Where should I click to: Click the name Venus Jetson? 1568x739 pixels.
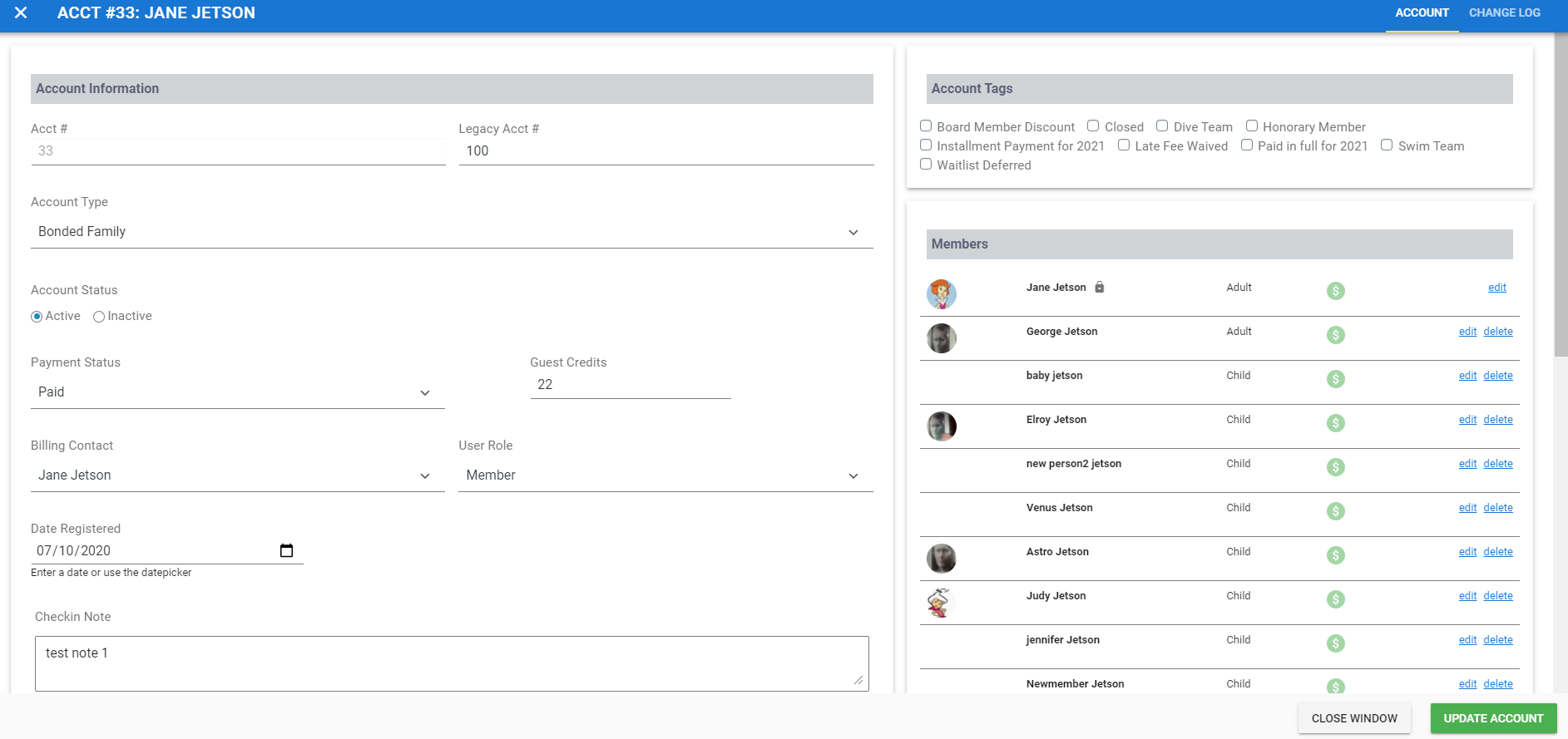(x=1059, y=508)
